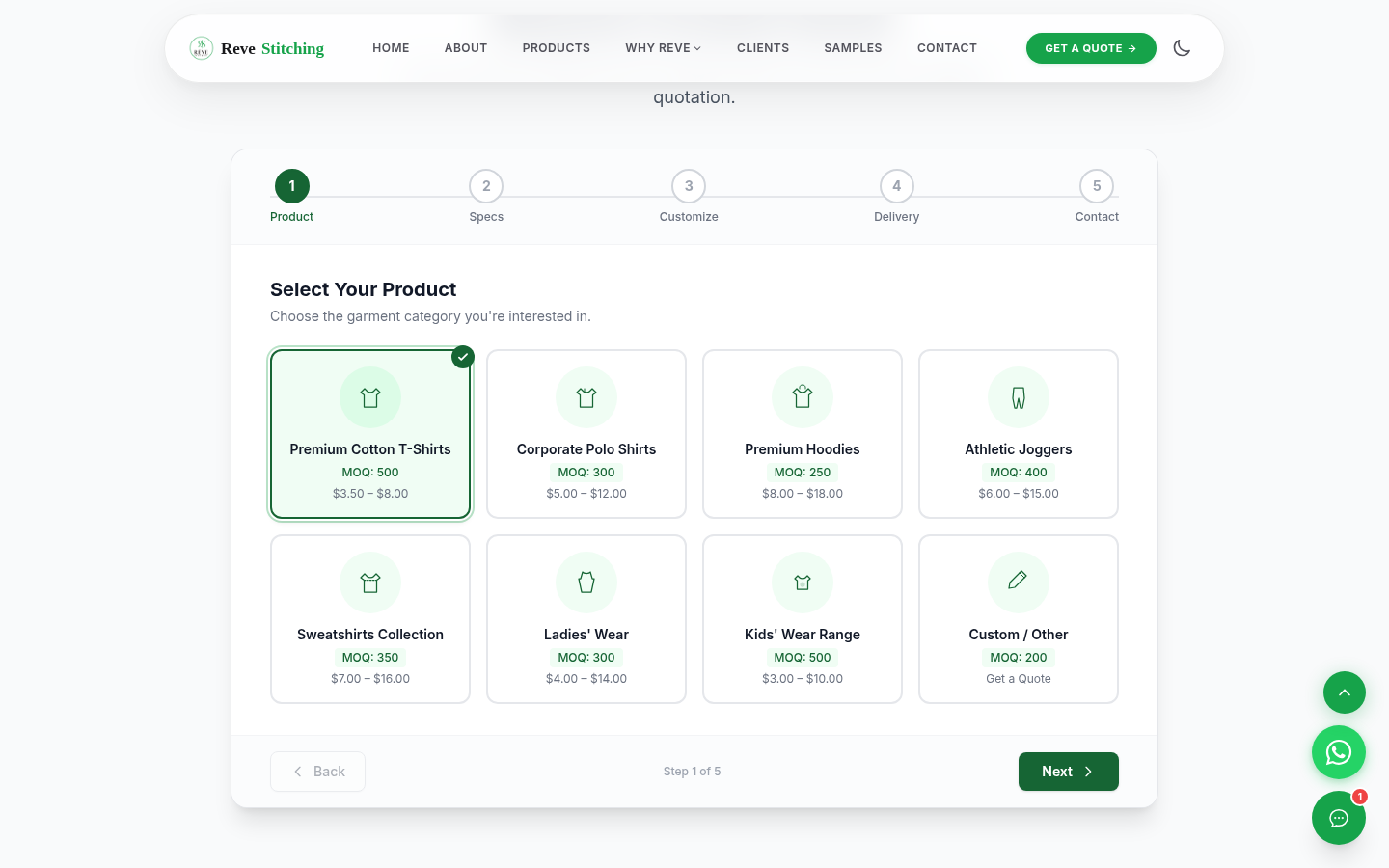Jump to step 2 Specs
Screen dimensions: 1389x868
(486, 196)
